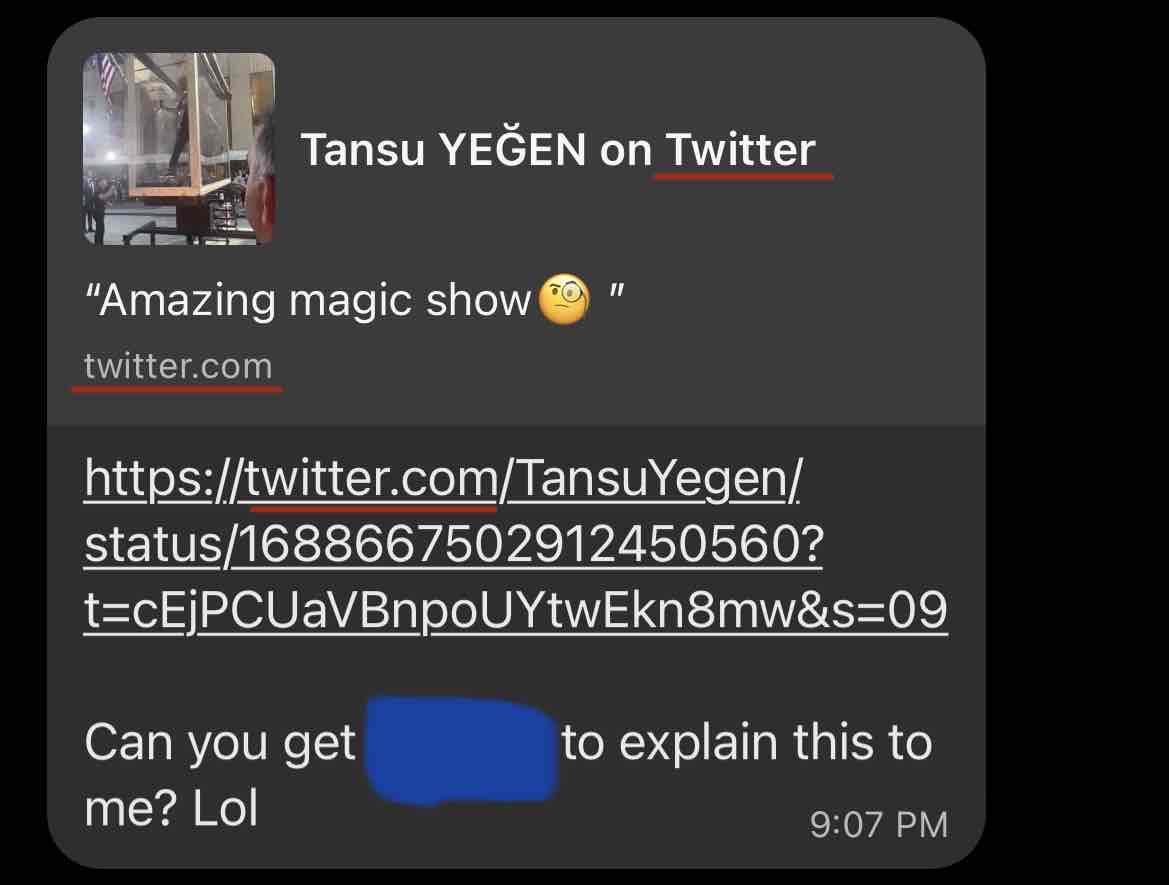Click "twitter.com" inside the full URL

372,478
